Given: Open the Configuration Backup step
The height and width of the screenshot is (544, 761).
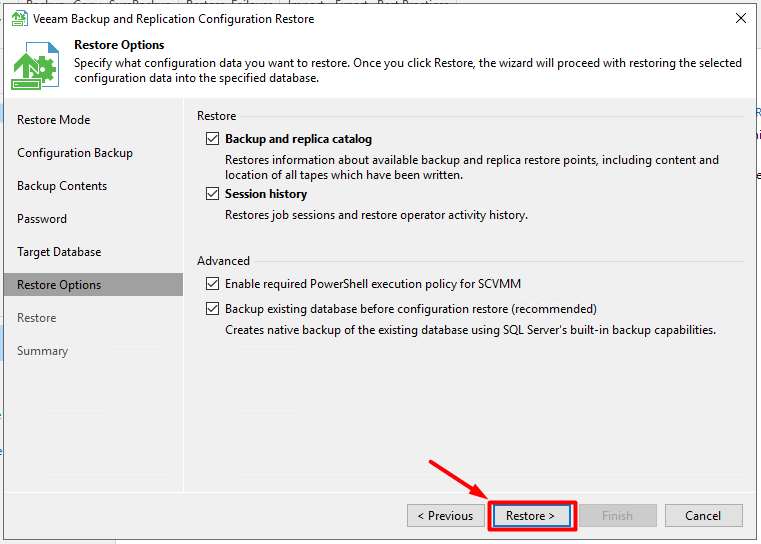Looking at the screenshot, I should [x=75, y=153].
